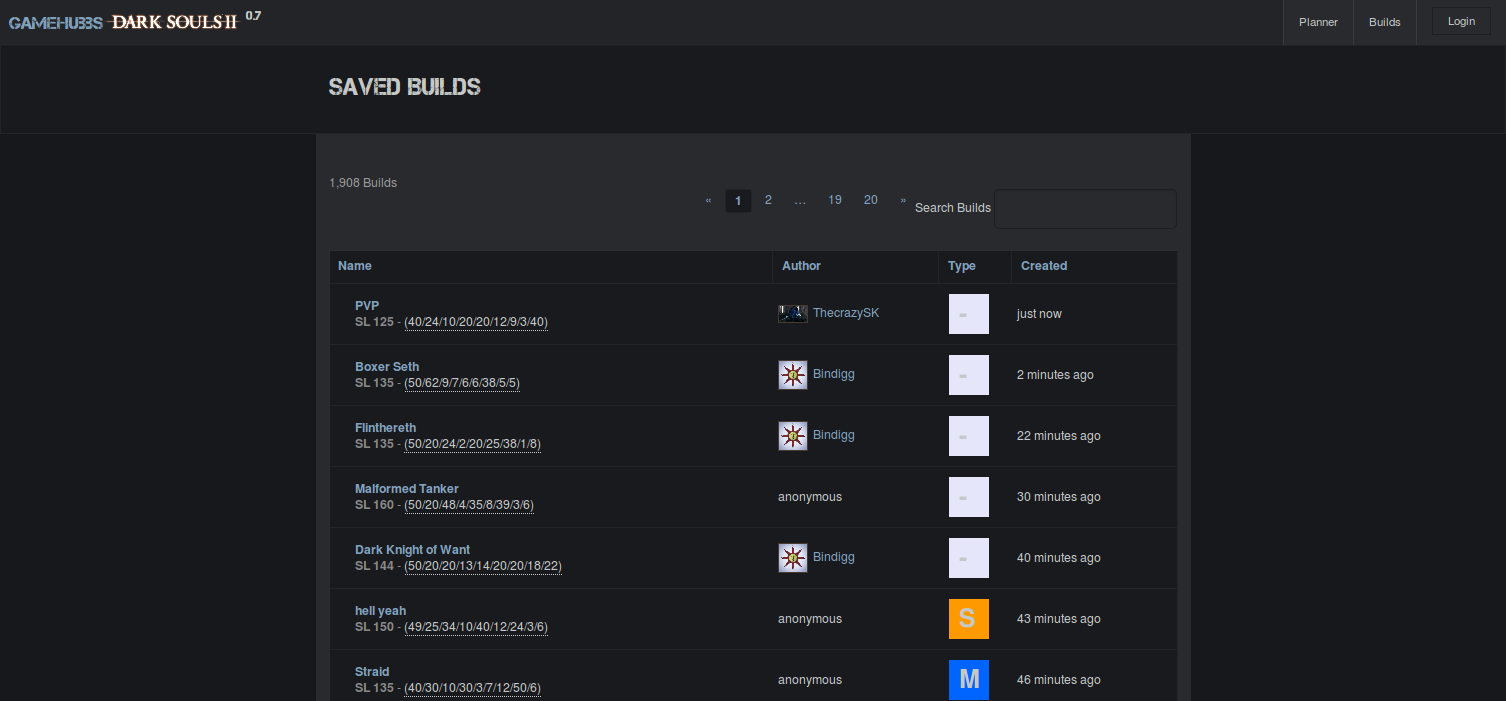The height and width of the screenshot is (701, 1506).
Task: Click the previous page « arrow
Action: 708,200
